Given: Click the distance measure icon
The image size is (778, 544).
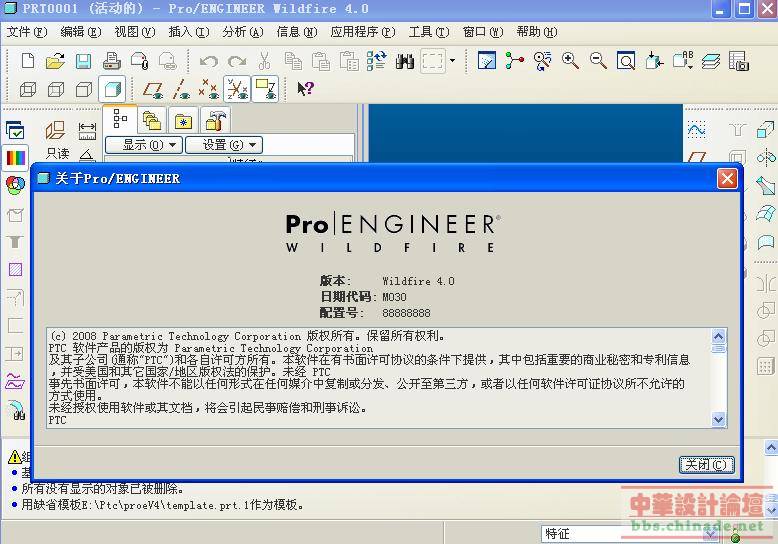Looking at the screenshot, I should [87, 131].
